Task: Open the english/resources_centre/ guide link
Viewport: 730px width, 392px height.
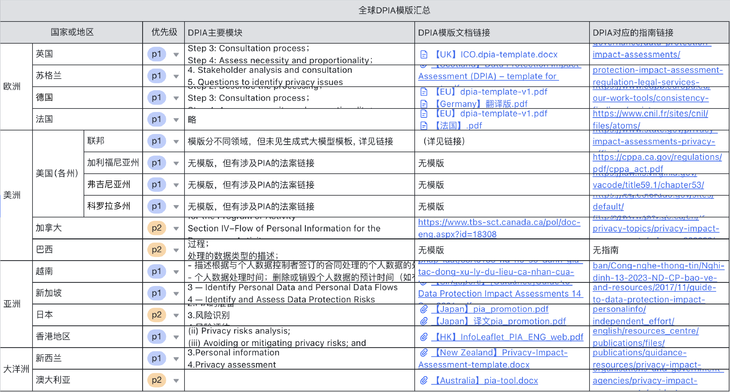Action: pyautogui.click(x=645, y=331)
